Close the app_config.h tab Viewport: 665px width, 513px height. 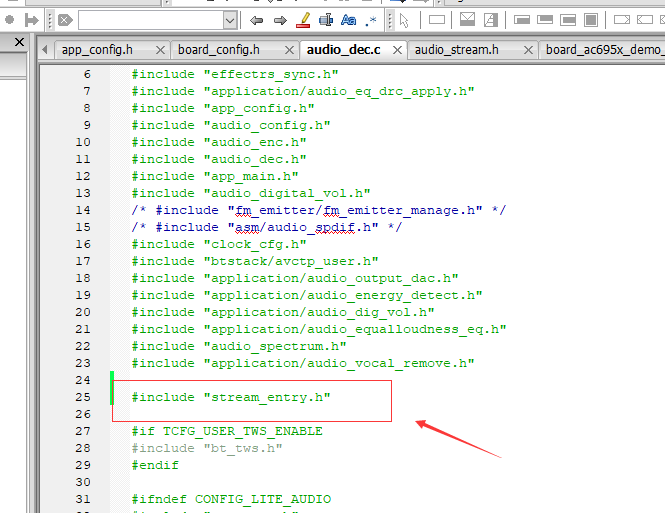pyautogui.click(x=160, y=50)
